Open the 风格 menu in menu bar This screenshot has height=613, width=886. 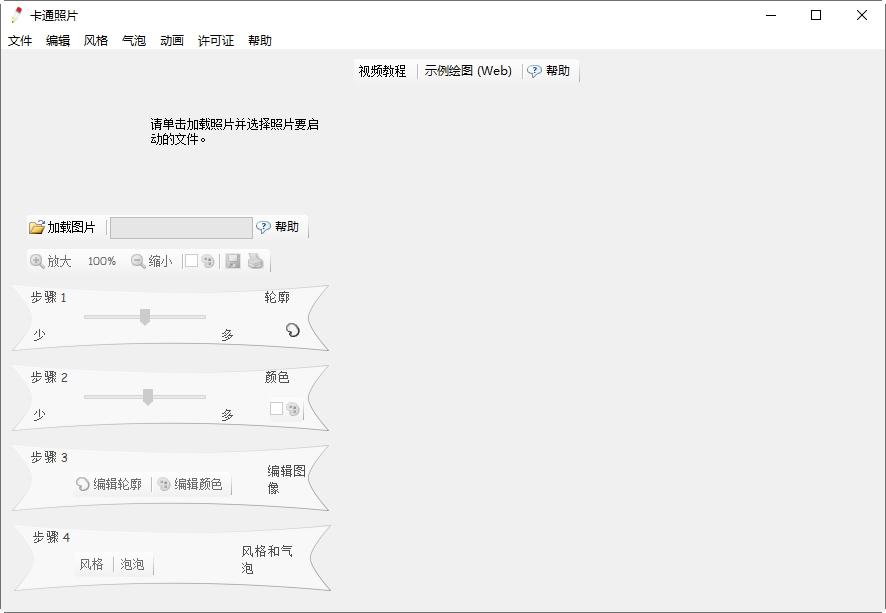95,41
